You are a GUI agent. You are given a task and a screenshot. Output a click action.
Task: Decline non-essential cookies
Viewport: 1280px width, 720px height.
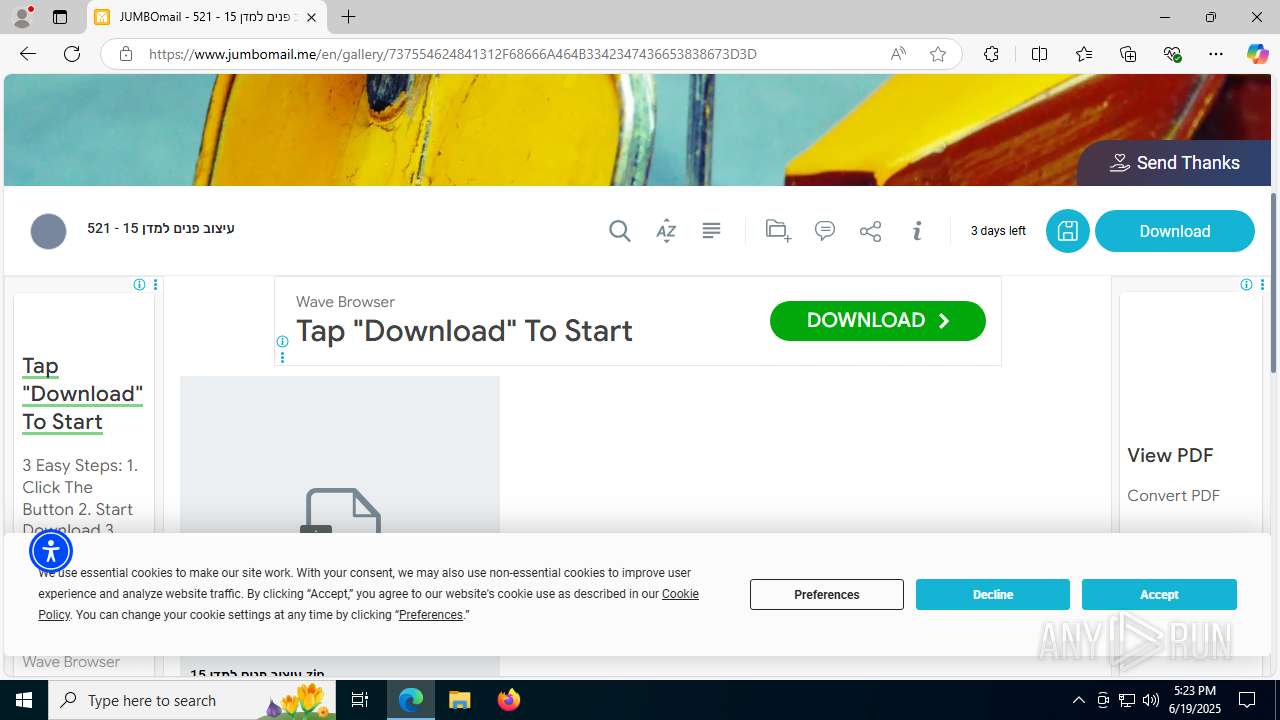993,594
